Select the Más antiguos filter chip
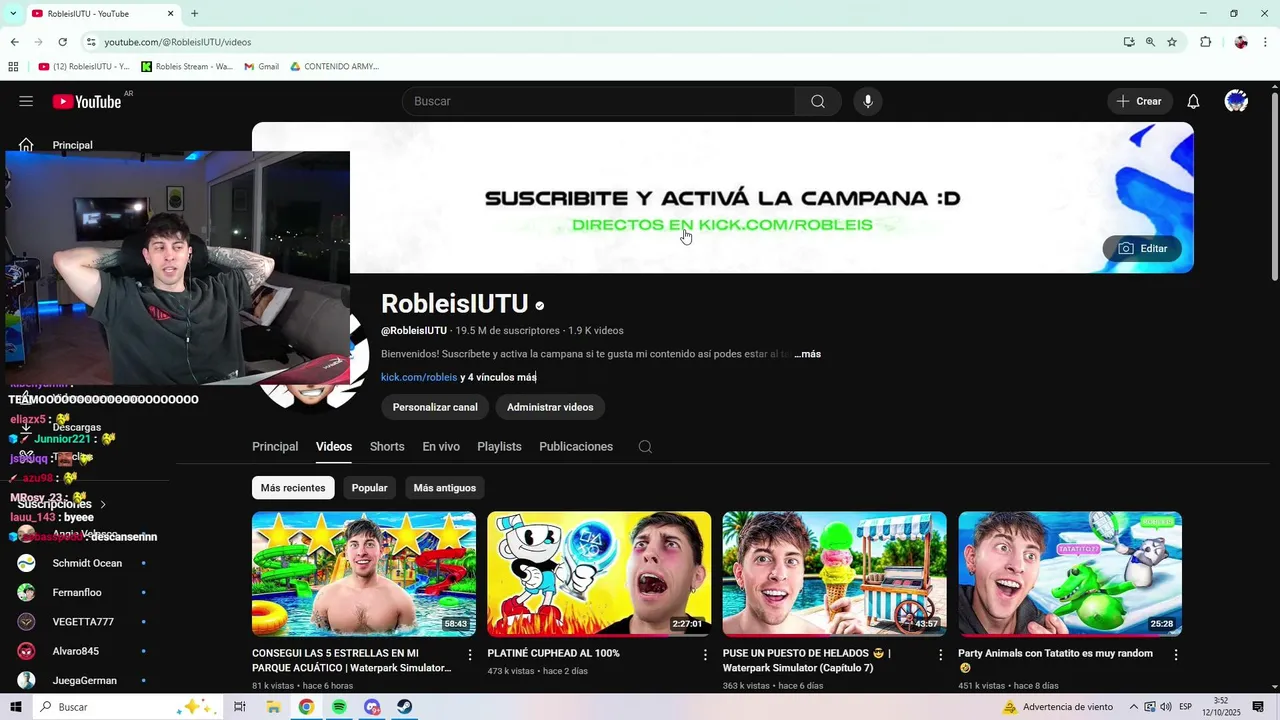Image resolution: width=1280 pixels, height=720 pixels. click(445, 488)
